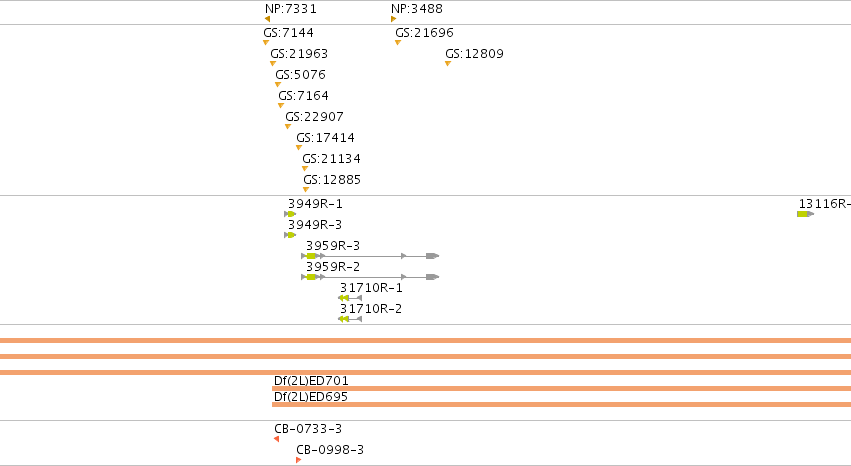Screen dimensions: 851x466
Task: Select the GS:5076 insertion triangle
Action: coord(278,85)
